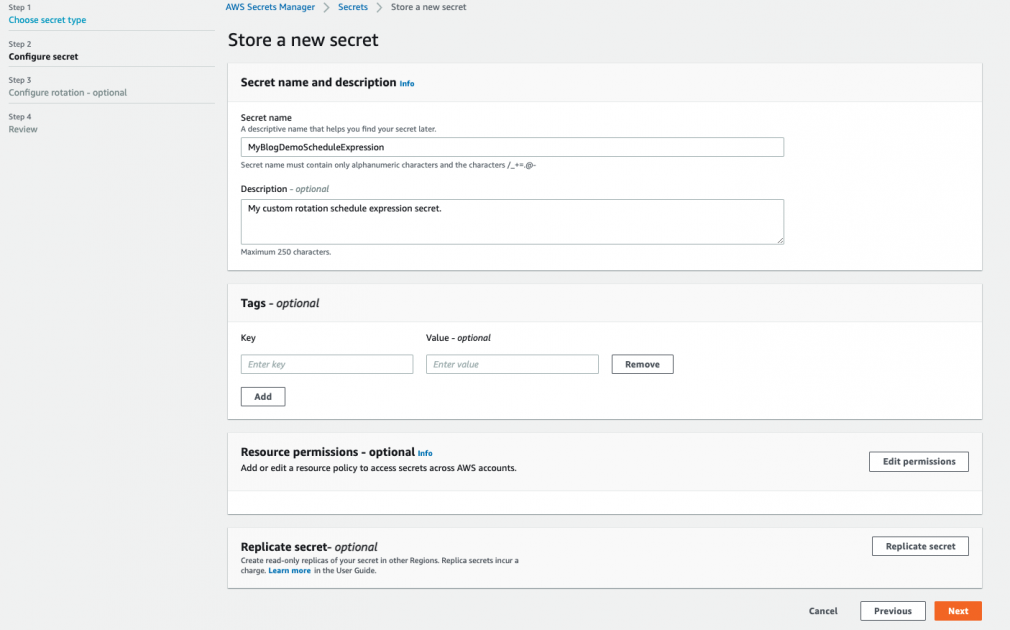Image resolution: width=1010 pixels, height=630 pixels.
Task: Click the Previous button
Action: pyautogui.click(x=892, y=611)
